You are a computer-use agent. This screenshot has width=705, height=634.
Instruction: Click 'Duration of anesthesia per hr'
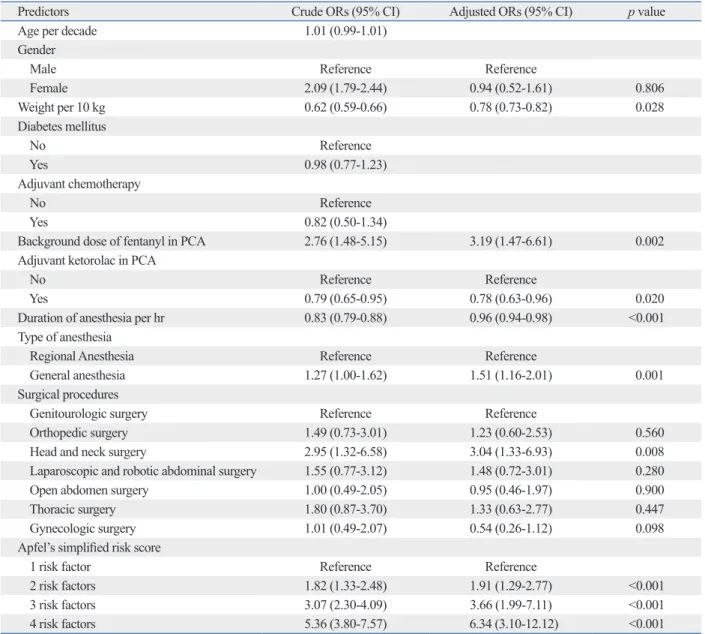[91, 318]
